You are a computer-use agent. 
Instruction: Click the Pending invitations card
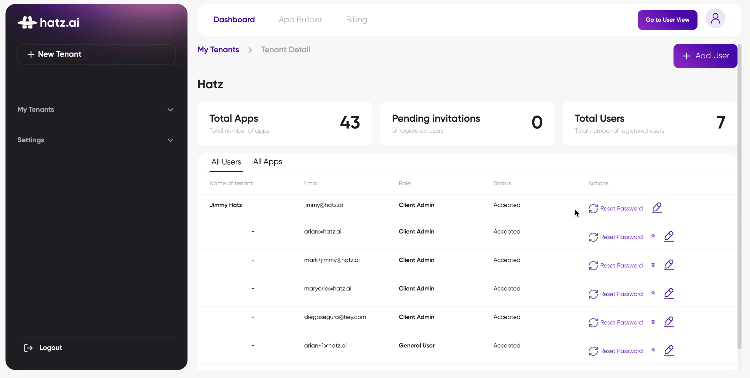click(x=467, y=123)
